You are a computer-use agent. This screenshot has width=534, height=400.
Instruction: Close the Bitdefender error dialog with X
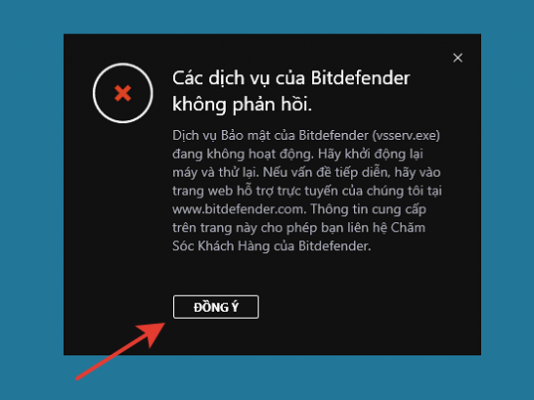click(458, 58)
